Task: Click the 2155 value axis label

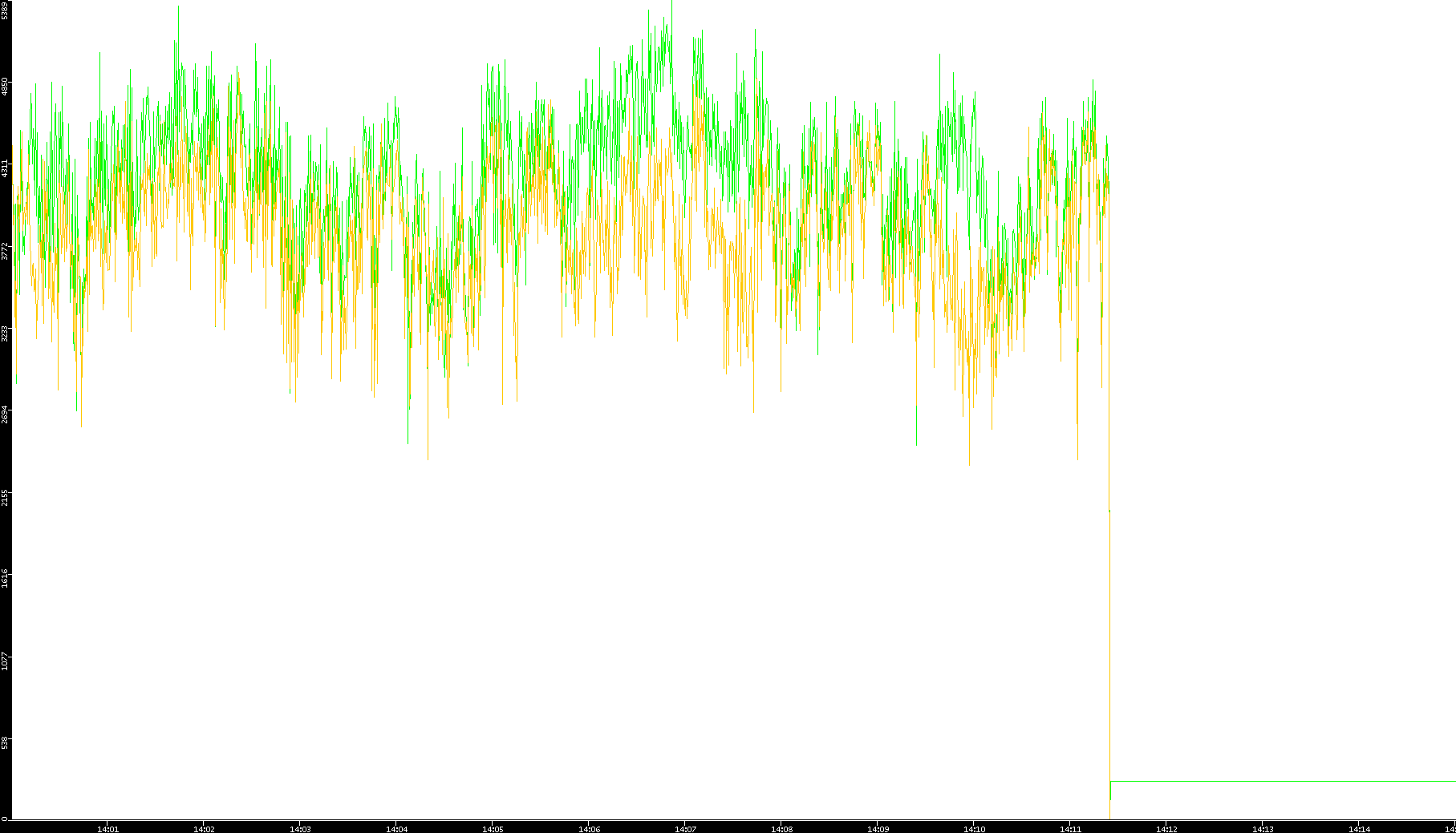Action: tap(5, 497)
